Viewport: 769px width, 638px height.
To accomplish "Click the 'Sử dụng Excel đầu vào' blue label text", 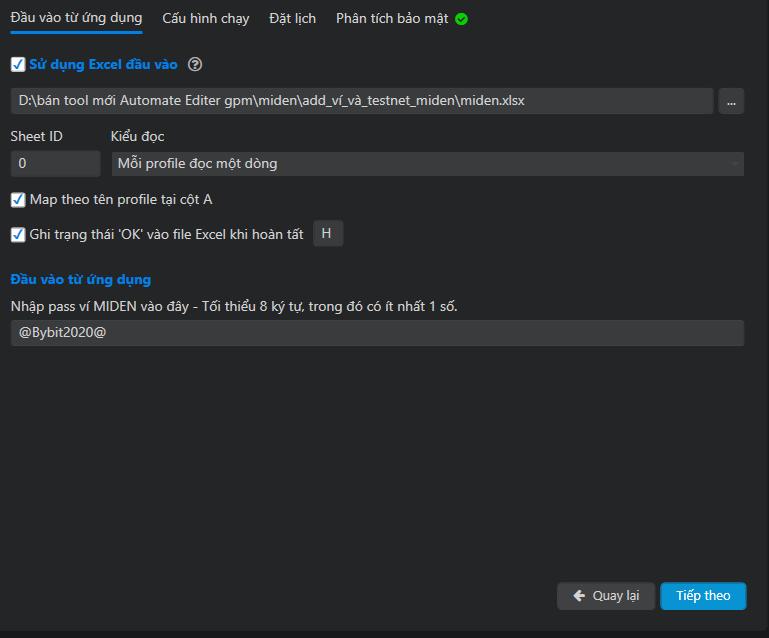I will [104, 65].
